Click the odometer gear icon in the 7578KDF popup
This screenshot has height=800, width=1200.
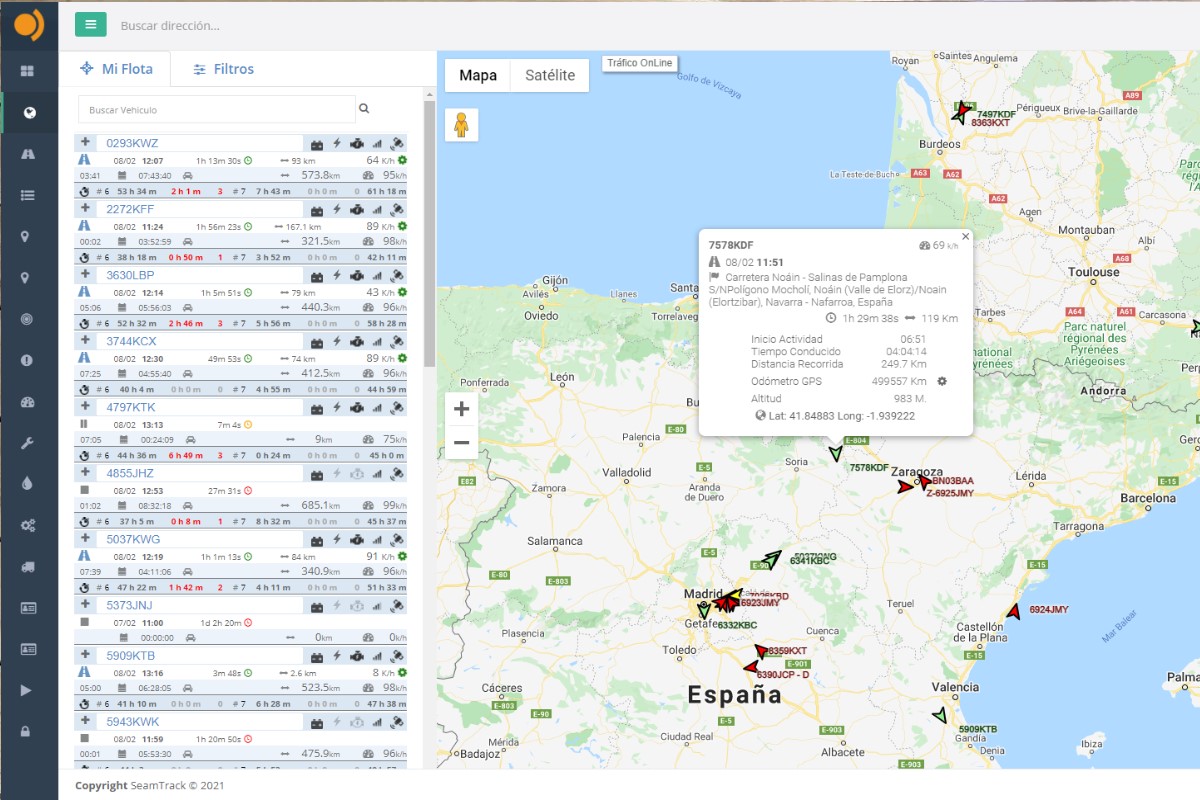click(x=942, y=381)
